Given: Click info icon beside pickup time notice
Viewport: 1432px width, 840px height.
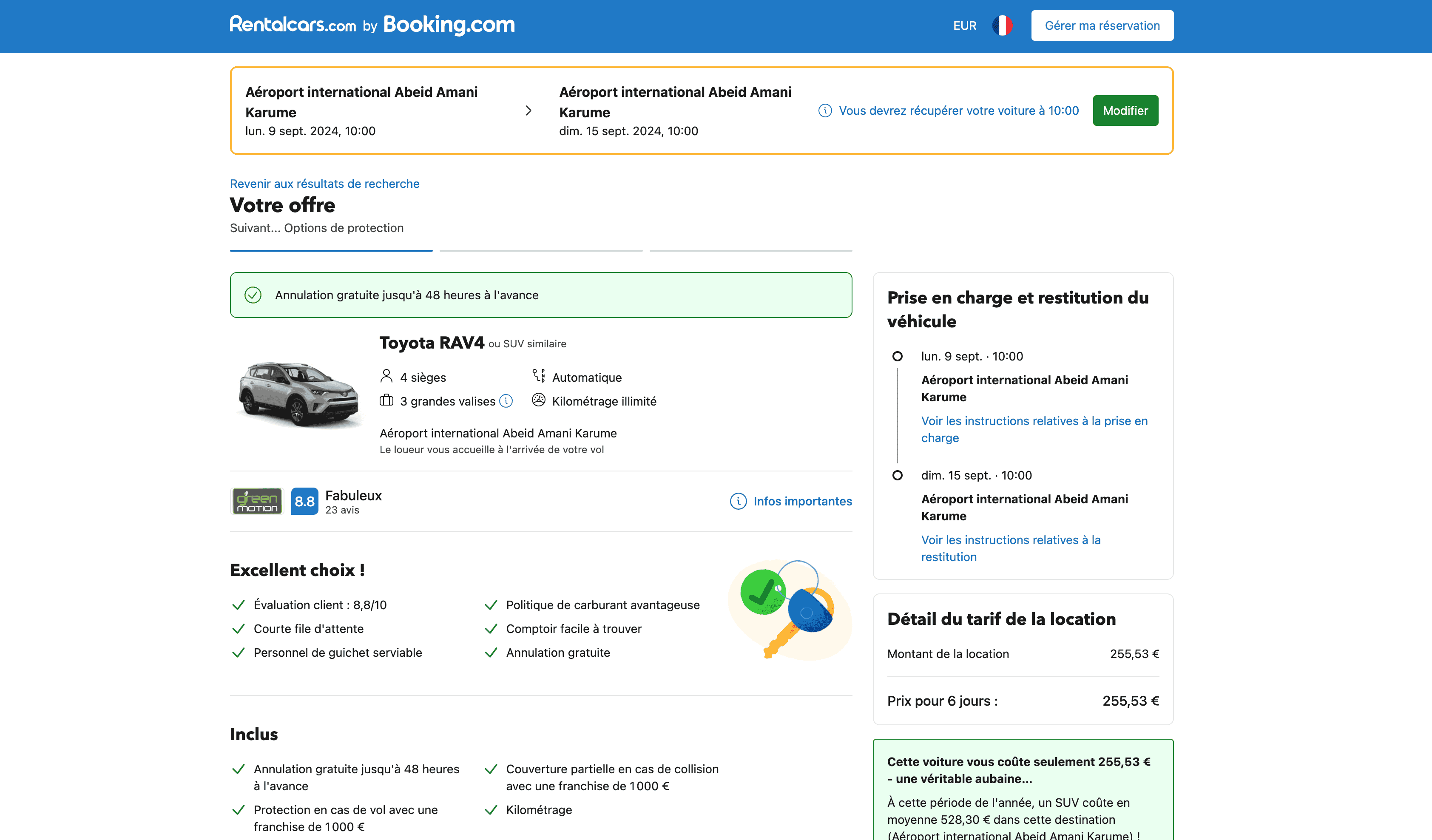Looking at the screenshot, I should [824, 111].
